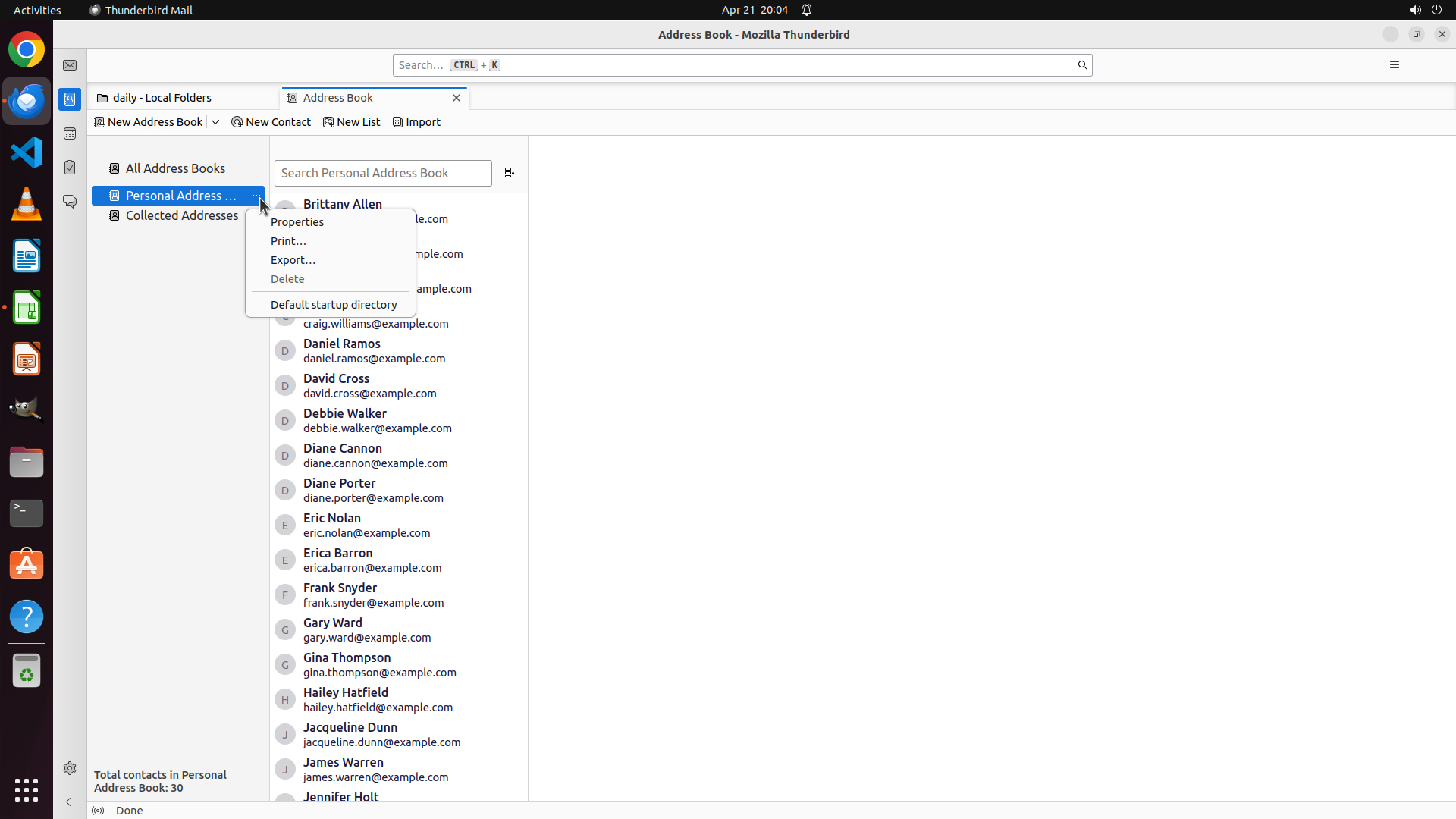1456x819 pixels.
Task: Click the list display options icon
Action: tap(510, 173)
